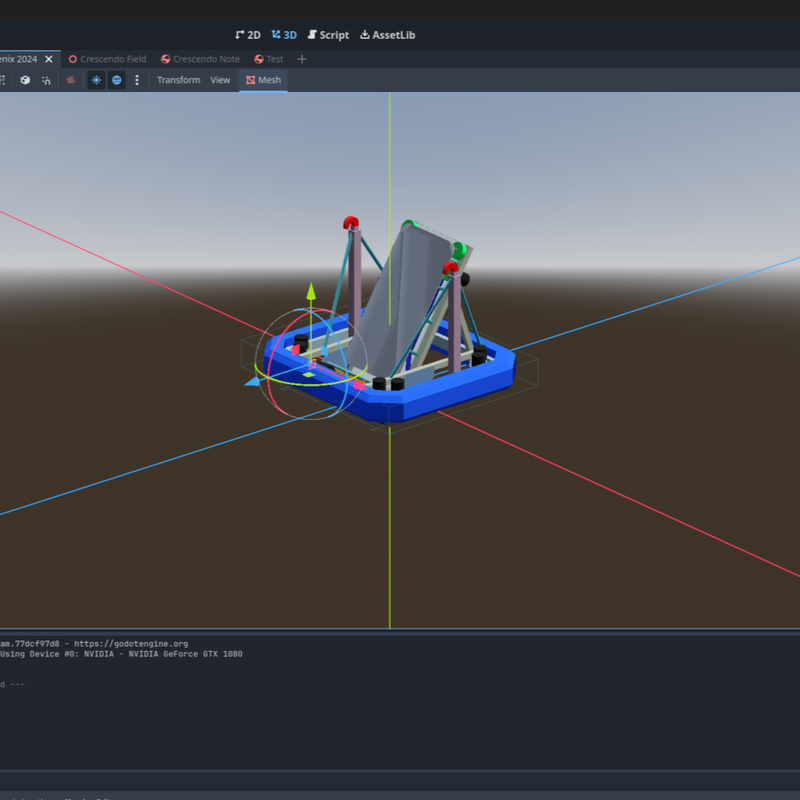
Task: Switch to the 2D workspace
Action: 247,35
